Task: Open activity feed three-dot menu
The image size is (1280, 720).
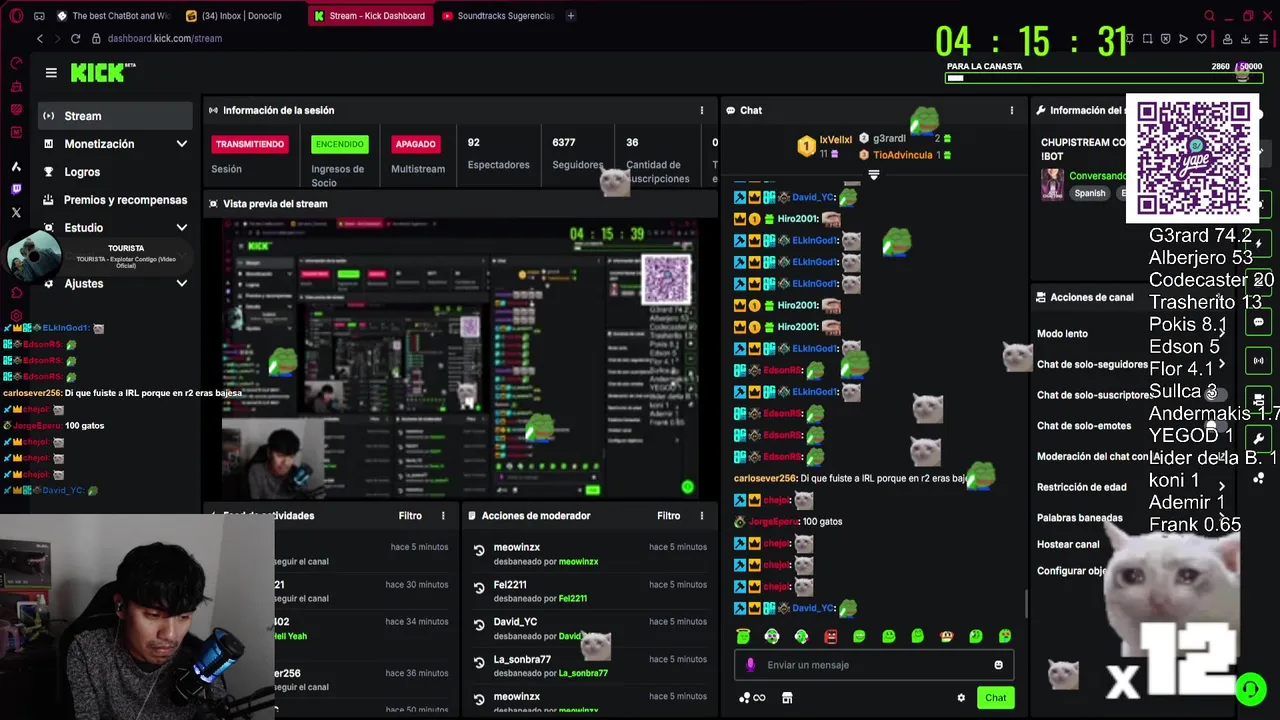Action: point(443,516)
